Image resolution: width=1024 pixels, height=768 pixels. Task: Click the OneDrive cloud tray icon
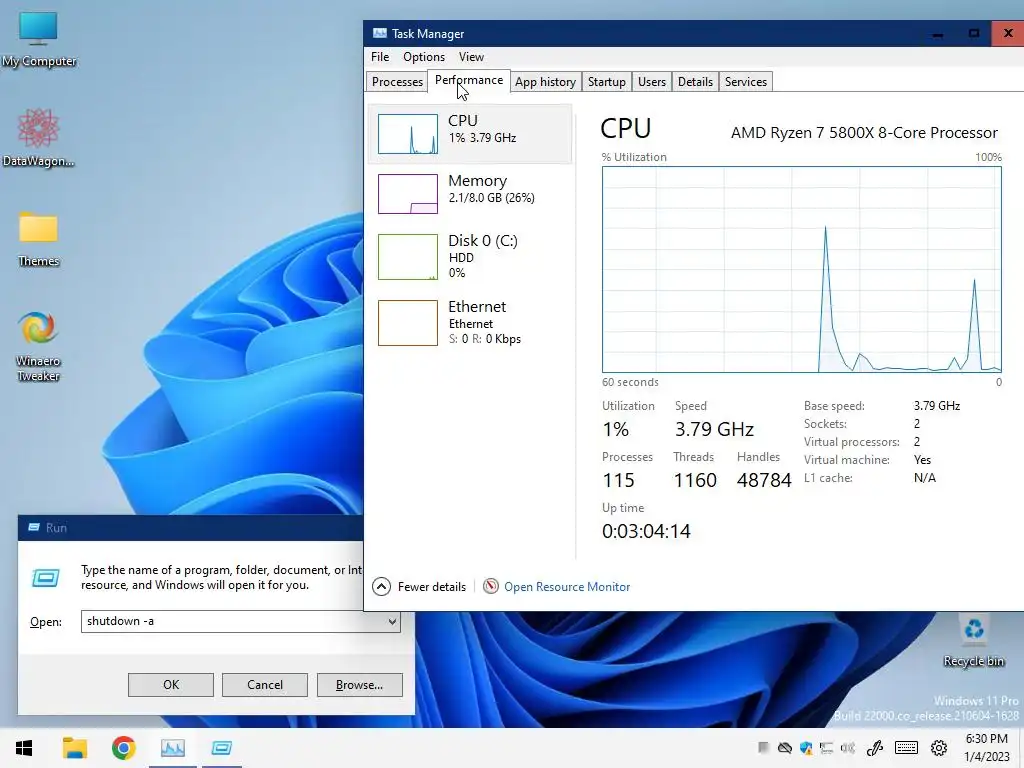click(x=785, y=748)
